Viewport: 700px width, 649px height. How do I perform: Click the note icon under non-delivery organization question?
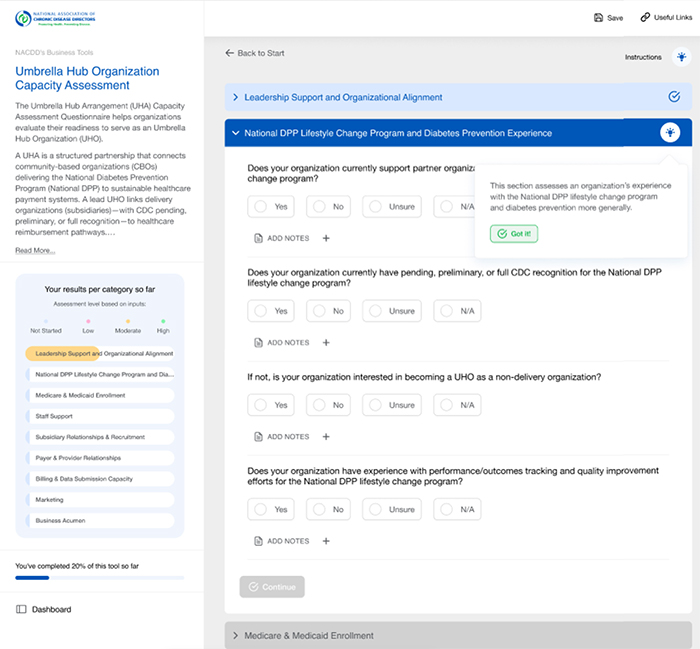pos(258,437)
